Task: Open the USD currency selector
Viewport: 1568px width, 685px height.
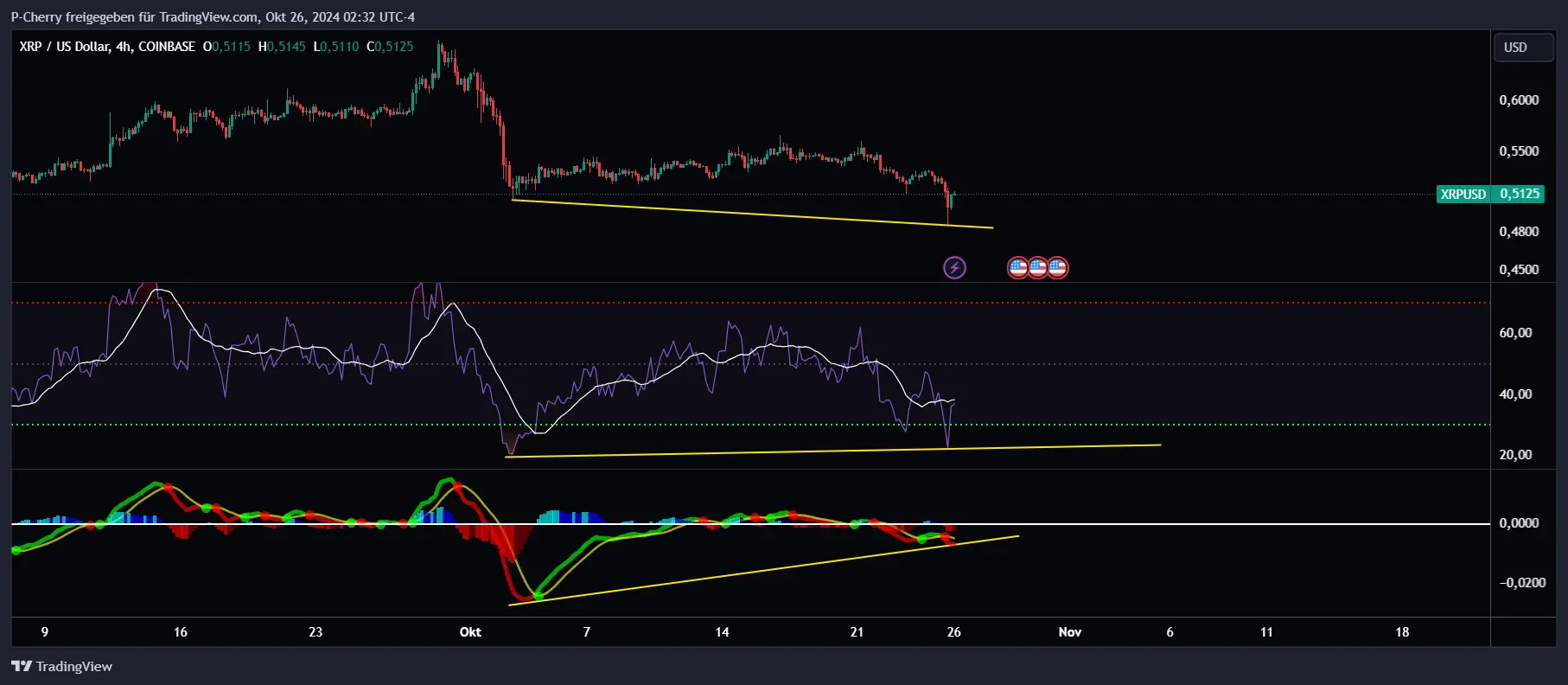Action: (1525, 48)
